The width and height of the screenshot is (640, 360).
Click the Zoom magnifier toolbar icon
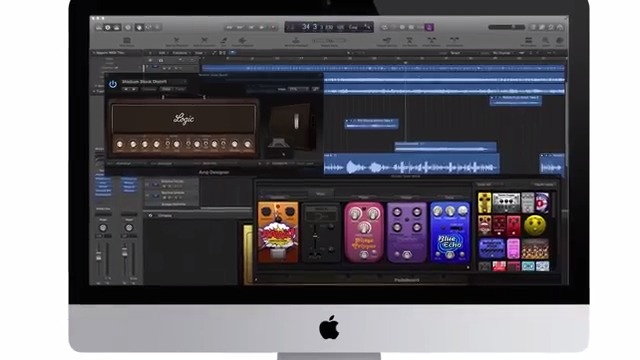pyautogui.click(x=546, y=41)
